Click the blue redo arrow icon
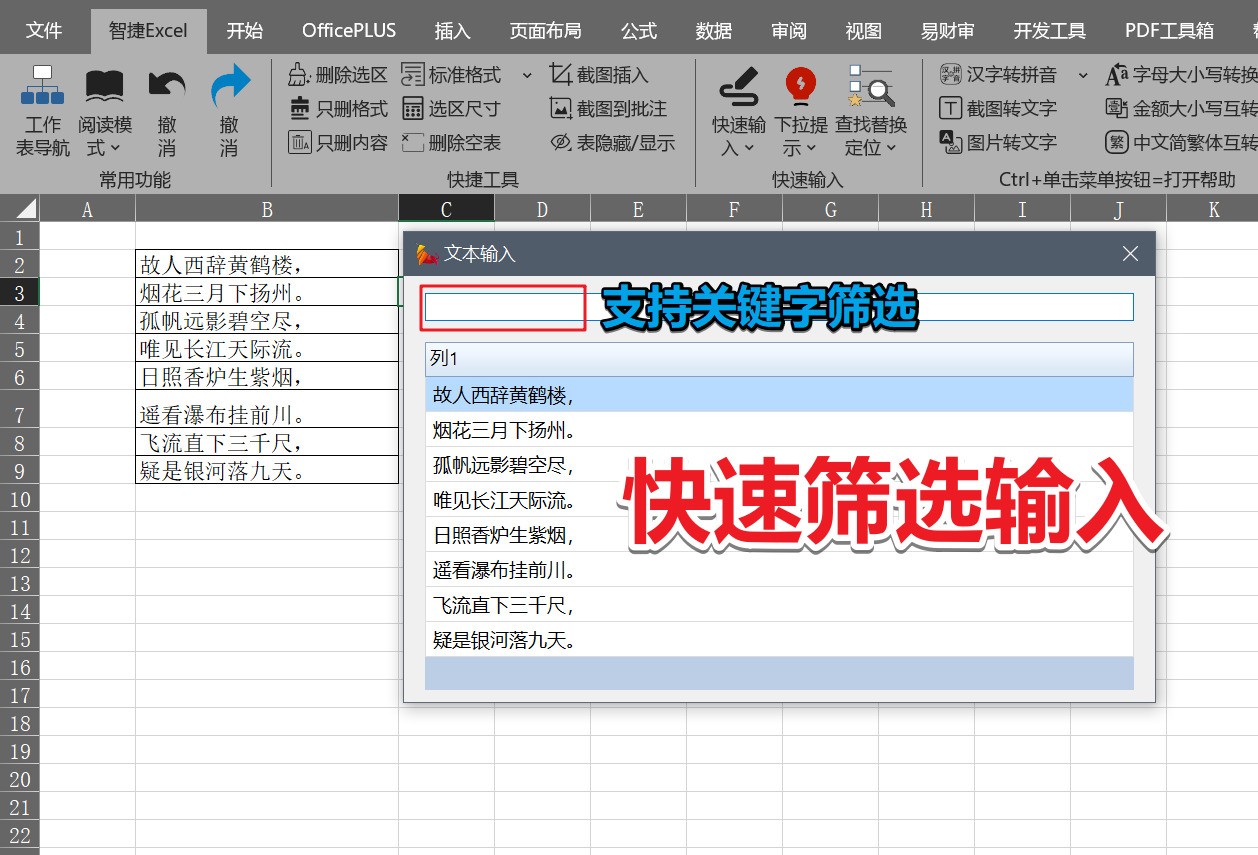The image size is (1258, 855). (229, 87)
